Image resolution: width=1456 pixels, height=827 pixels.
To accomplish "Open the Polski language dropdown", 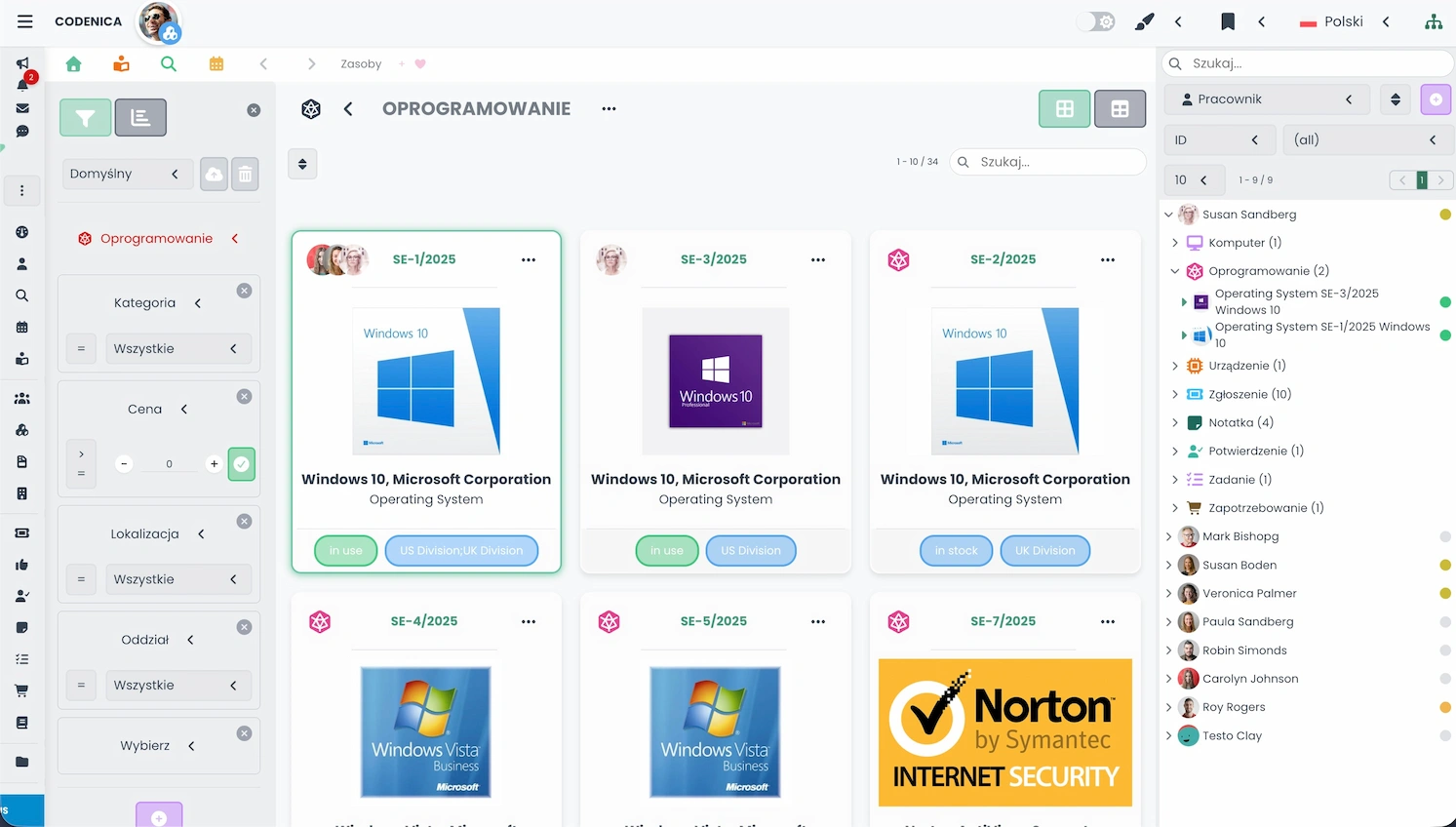I will (x=1344, y=21).
